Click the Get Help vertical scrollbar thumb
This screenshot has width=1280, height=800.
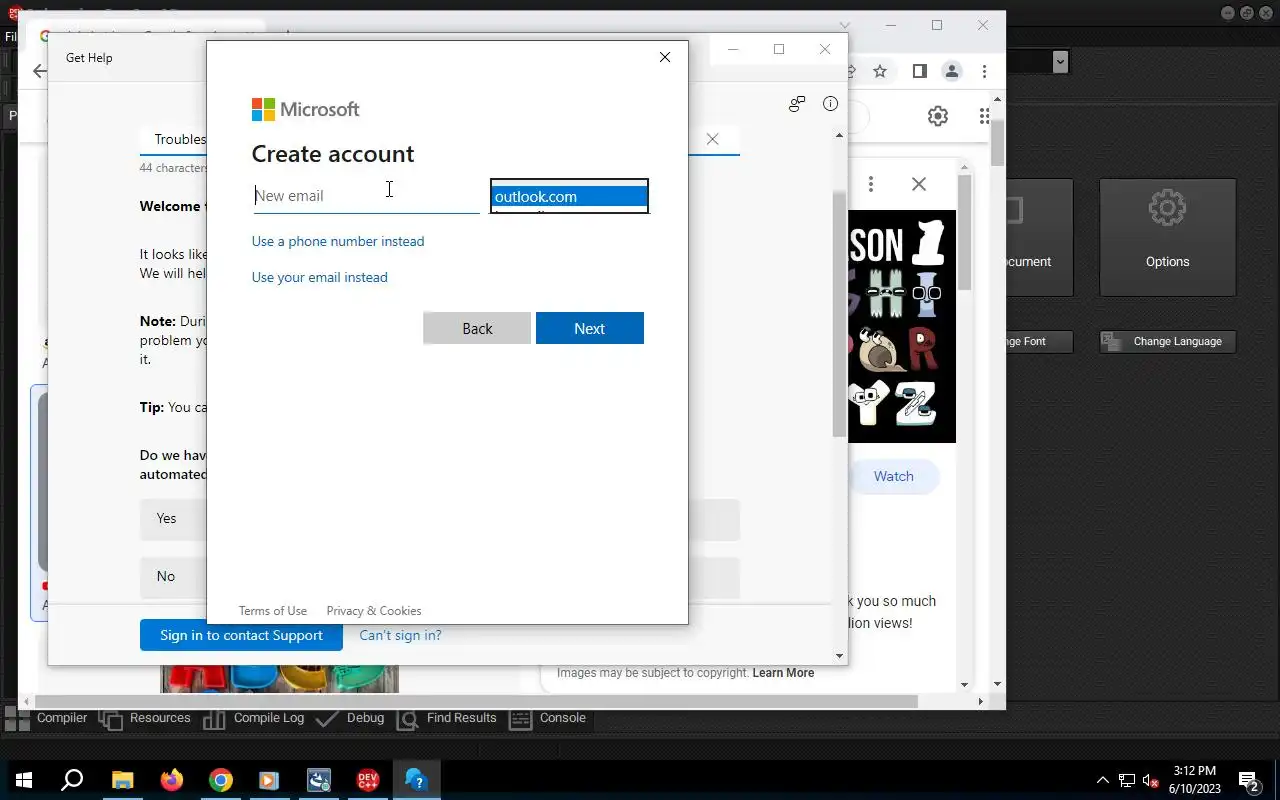840,313
